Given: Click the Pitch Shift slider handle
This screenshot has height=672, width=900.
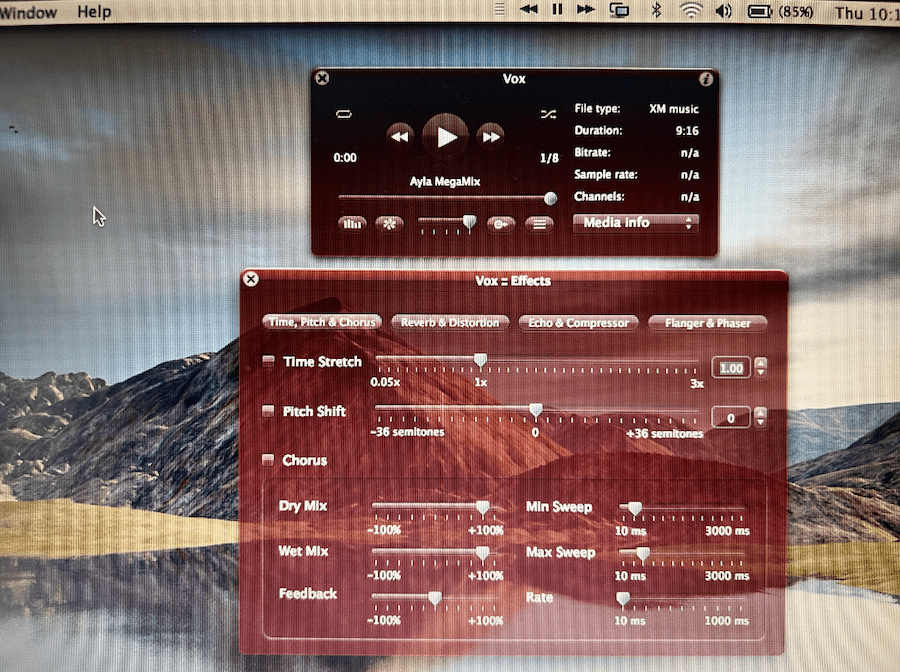Looking at the screenshot, I should click(536, 410).
